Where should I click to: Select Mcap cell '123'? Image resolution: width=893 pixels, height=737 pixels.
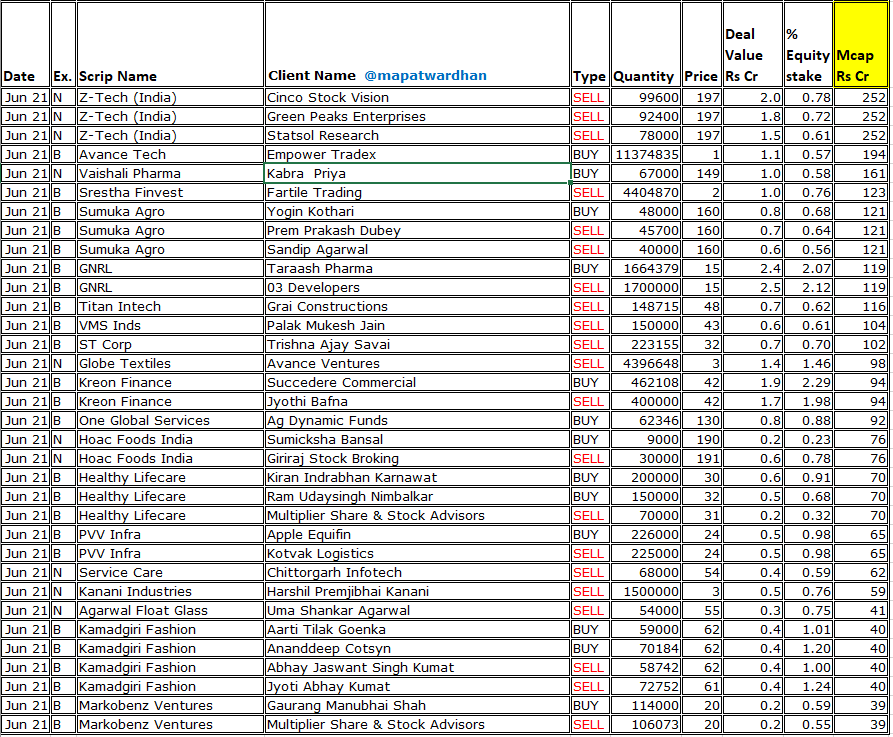click(x=861, y=193)
